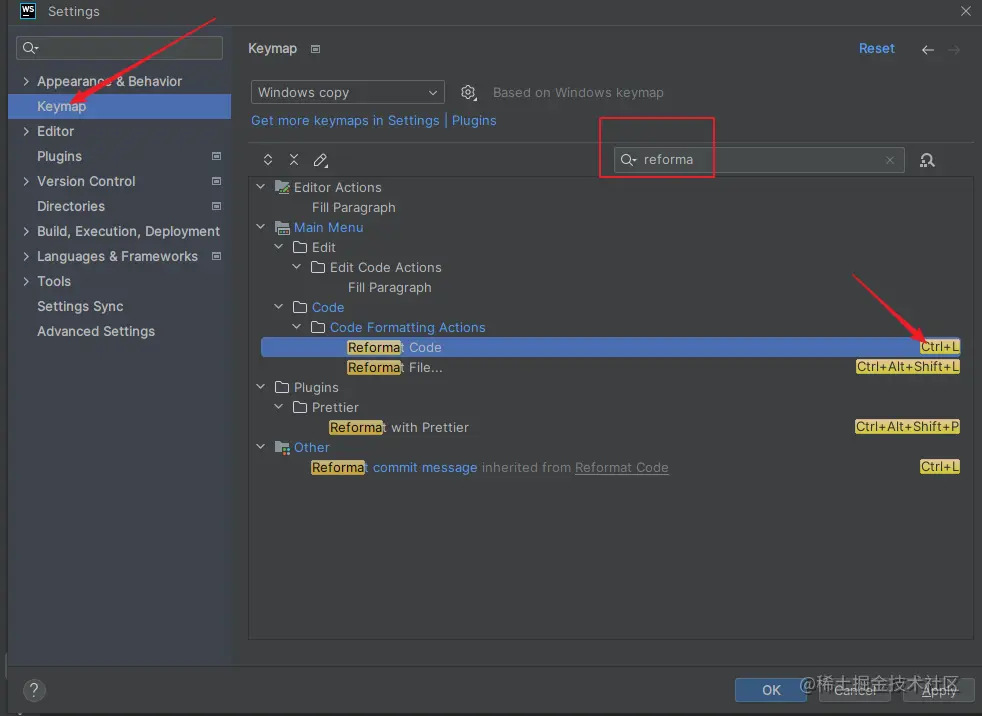Click the Ctrl+Alt+Shift+L shortcut label
982x716 pixels.
(x=907, y=367)
